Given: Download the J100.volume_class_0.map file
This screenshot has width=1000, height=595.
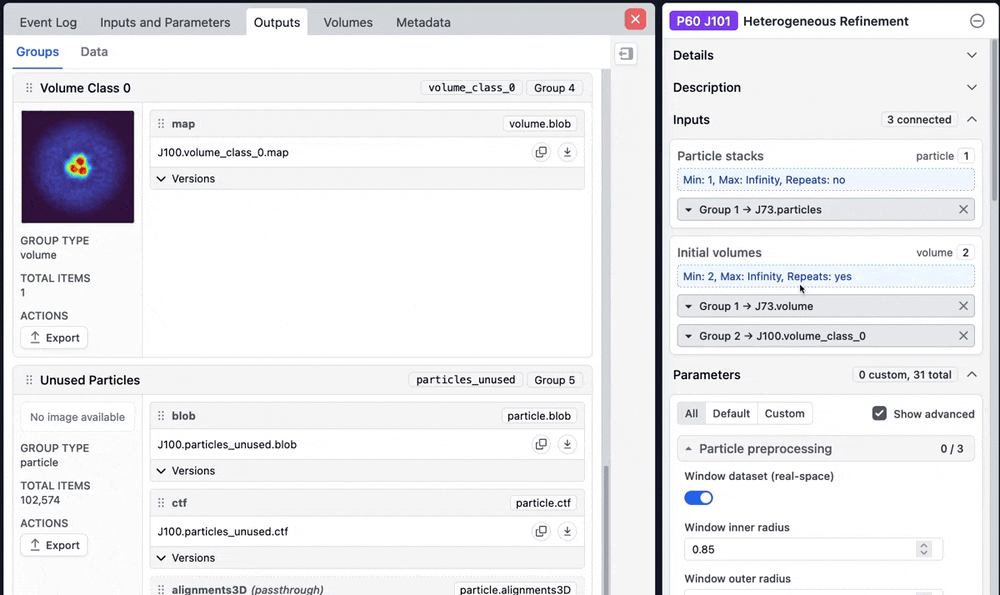Looking at the screenshot, I should tap(567, 153).
